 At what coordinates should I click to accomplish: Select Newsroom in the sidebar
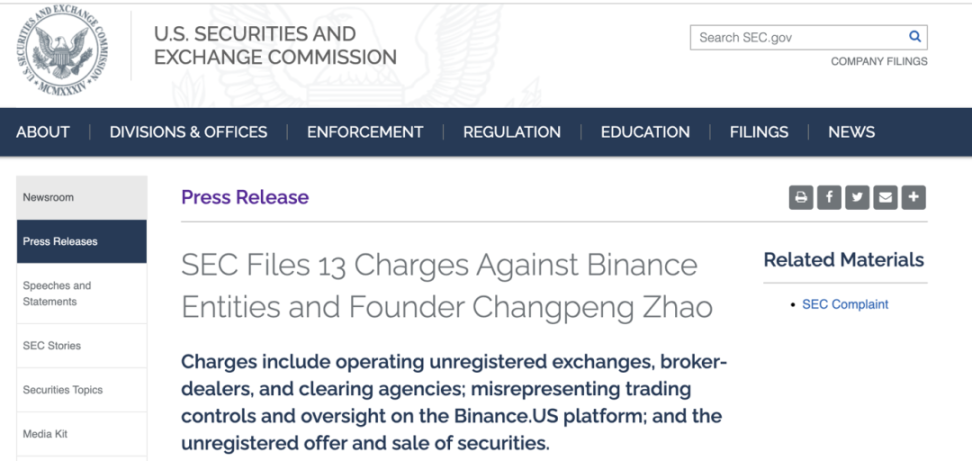(x=82, y=198)
